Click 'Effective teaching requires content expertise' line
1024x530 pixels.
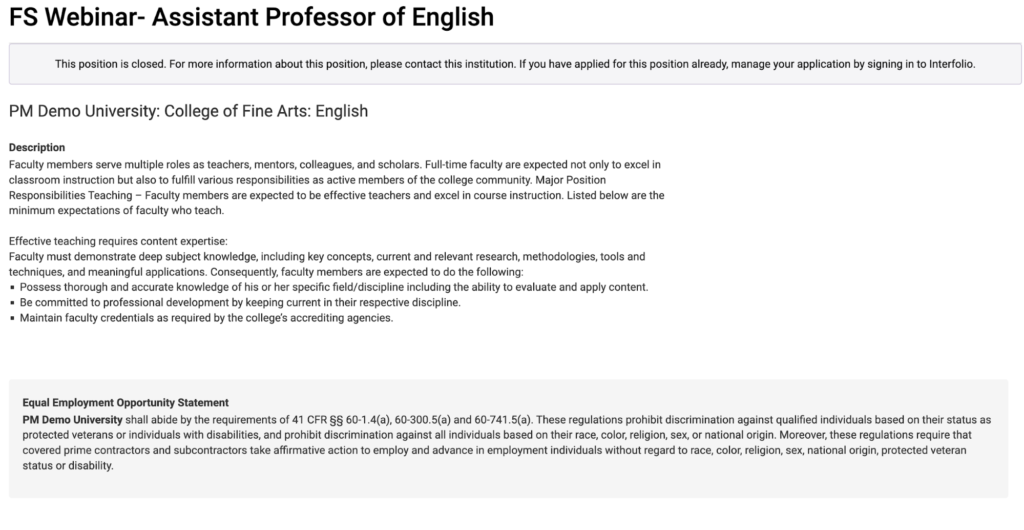tap(118, 241)
